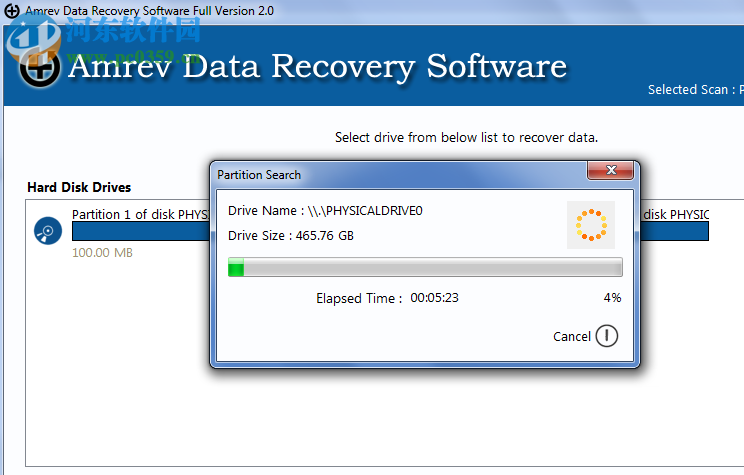Click the Select drive from below list instruction
The width and height of the screenshot is (744, 475).
click(x=466, y=137)
